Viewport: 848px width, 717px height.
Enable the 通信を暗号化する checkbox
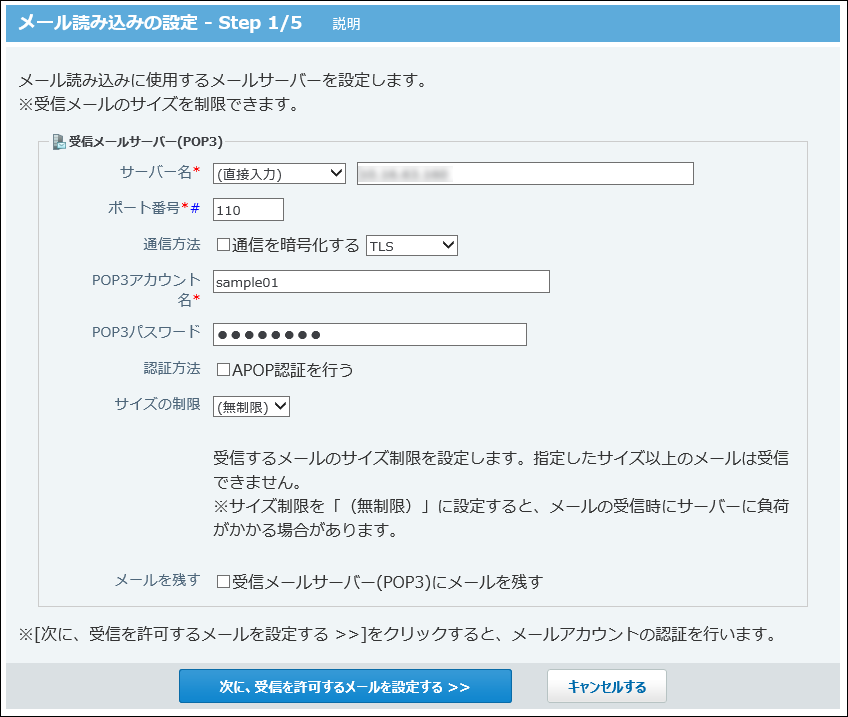tap(223, 245)
